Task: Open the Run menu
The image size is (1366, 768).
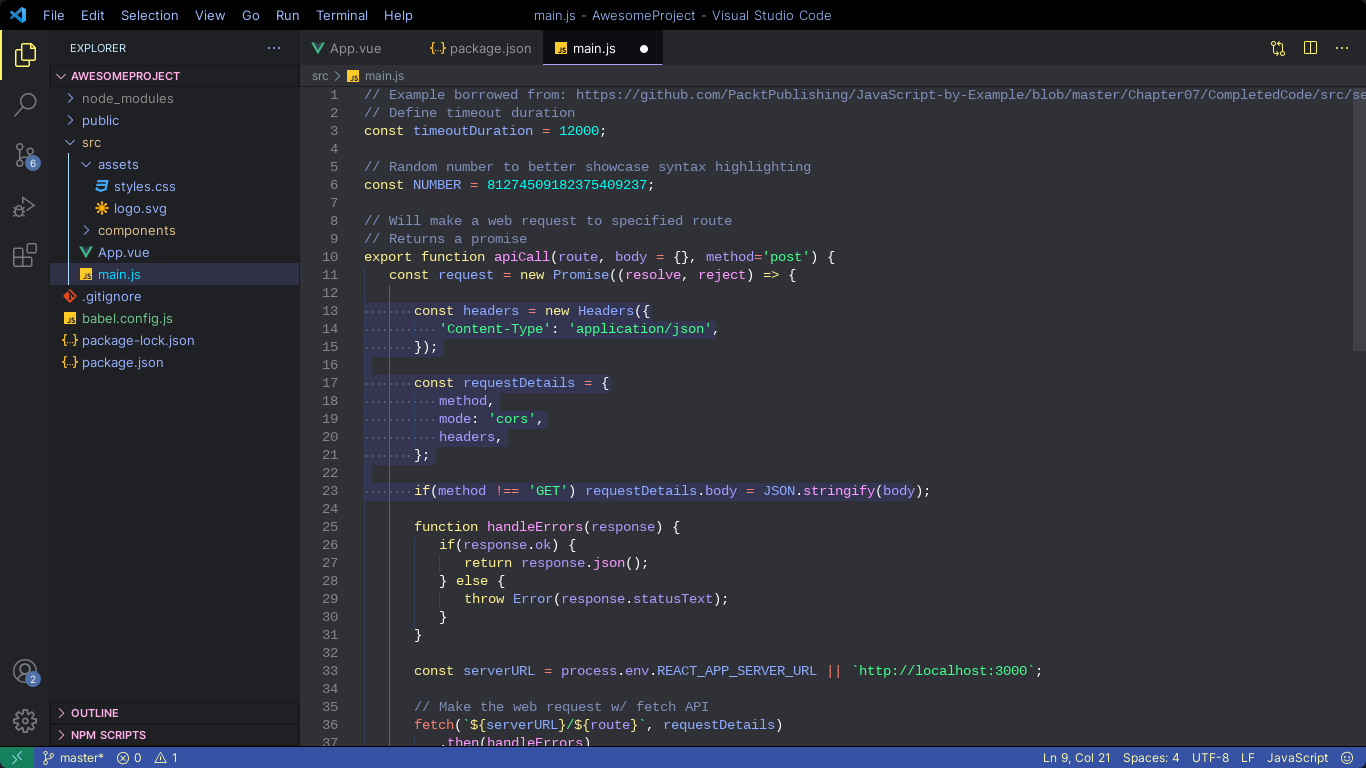Action: 288,15
